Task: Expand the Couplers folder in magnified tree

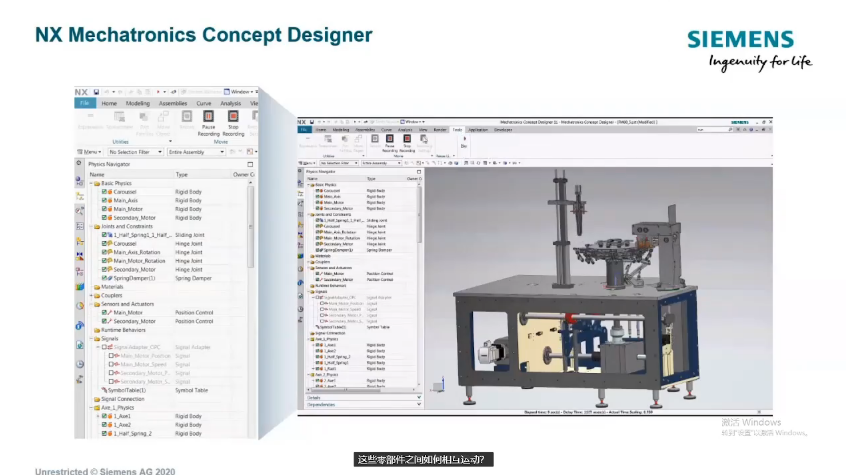Action: (91, 296)
